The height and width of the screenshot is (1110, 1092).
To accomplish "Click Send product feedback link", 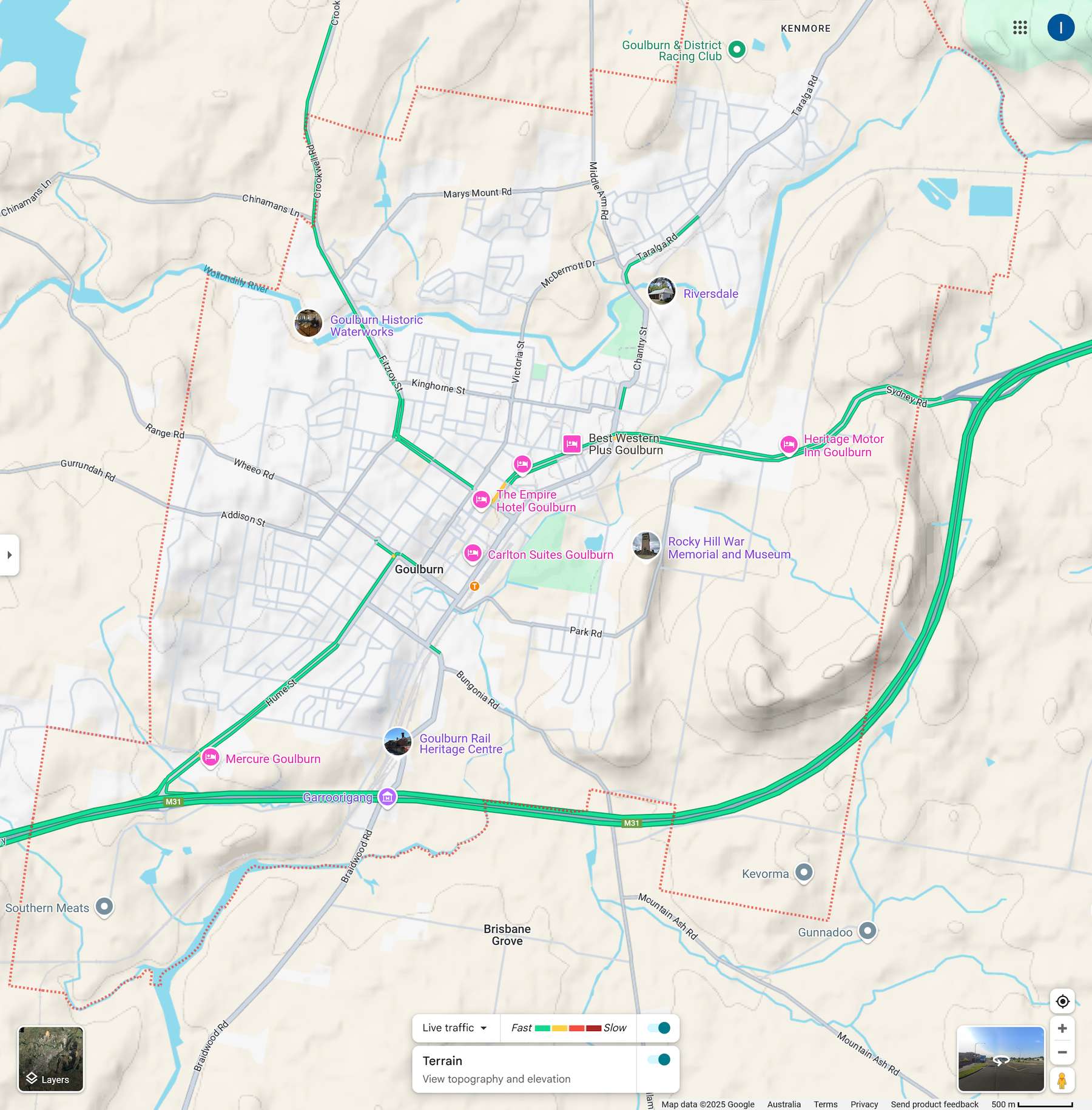I will (934, 1104).
